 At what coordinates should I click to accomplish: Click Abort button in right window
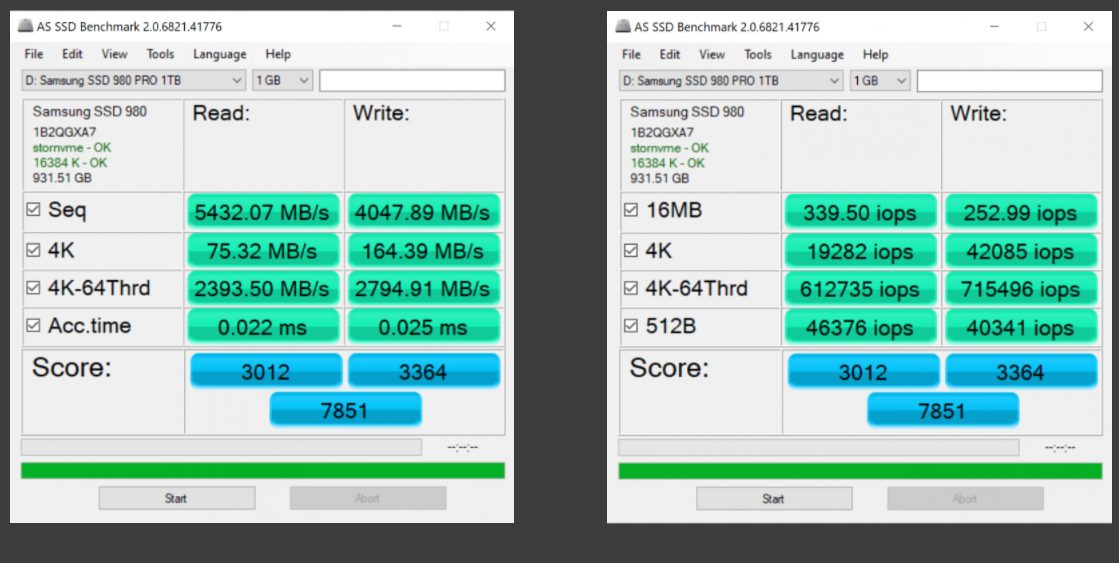(x=965, y=499)
